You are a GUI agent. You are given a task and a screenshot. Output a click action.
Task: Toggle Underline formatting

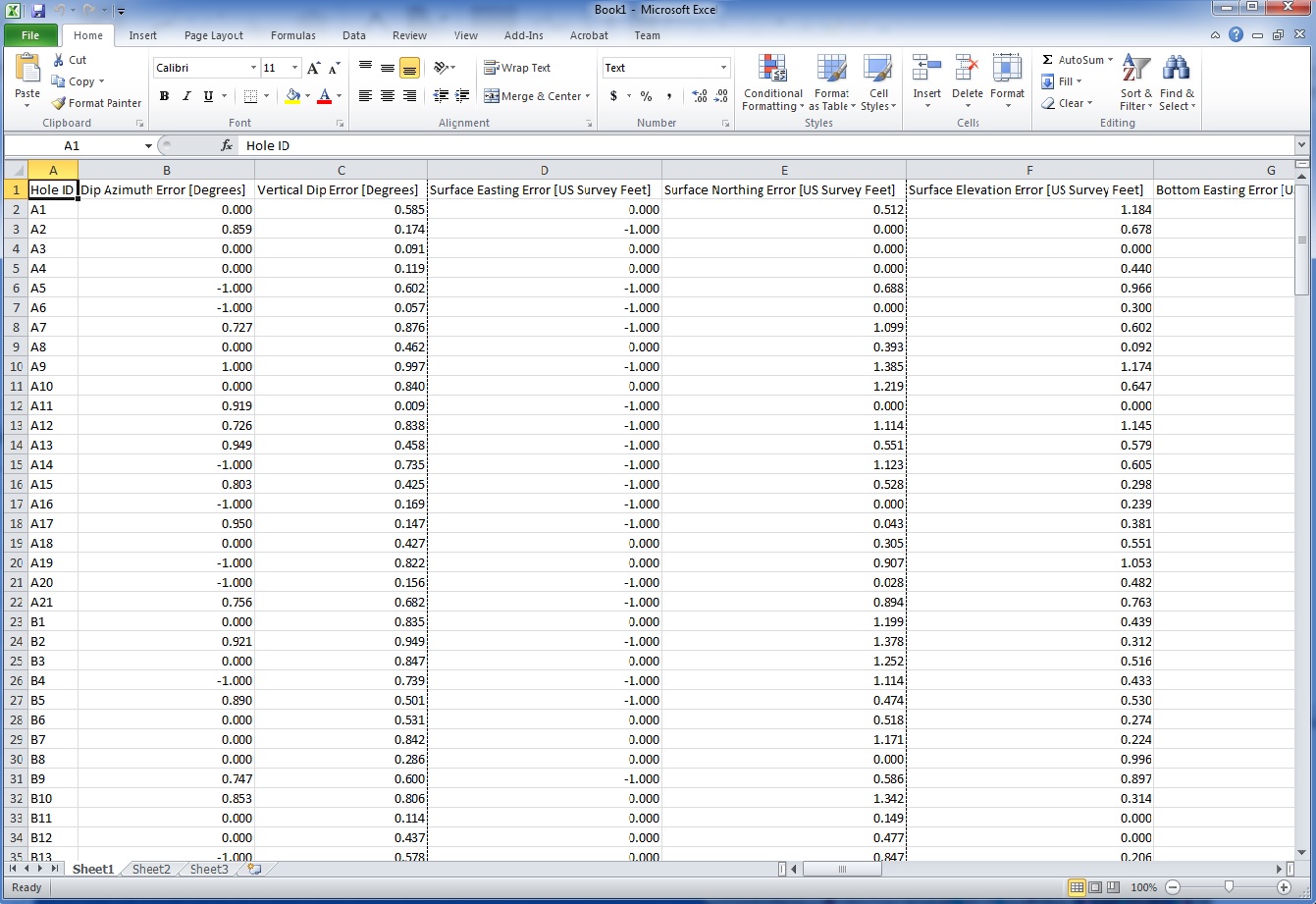coord(208,96)
